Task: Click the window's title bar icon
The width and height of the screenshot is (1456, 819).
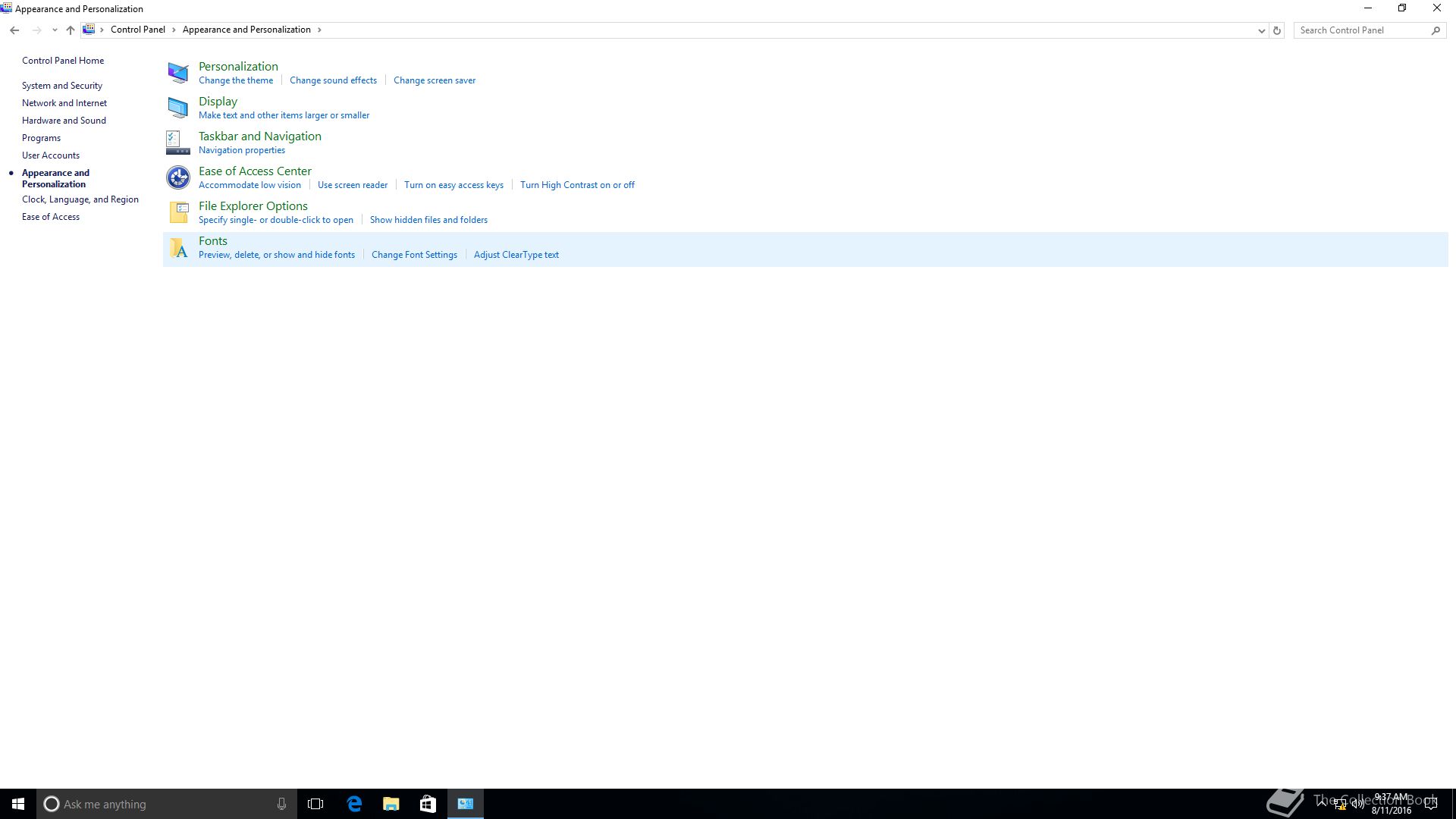Action: point(7,8)
